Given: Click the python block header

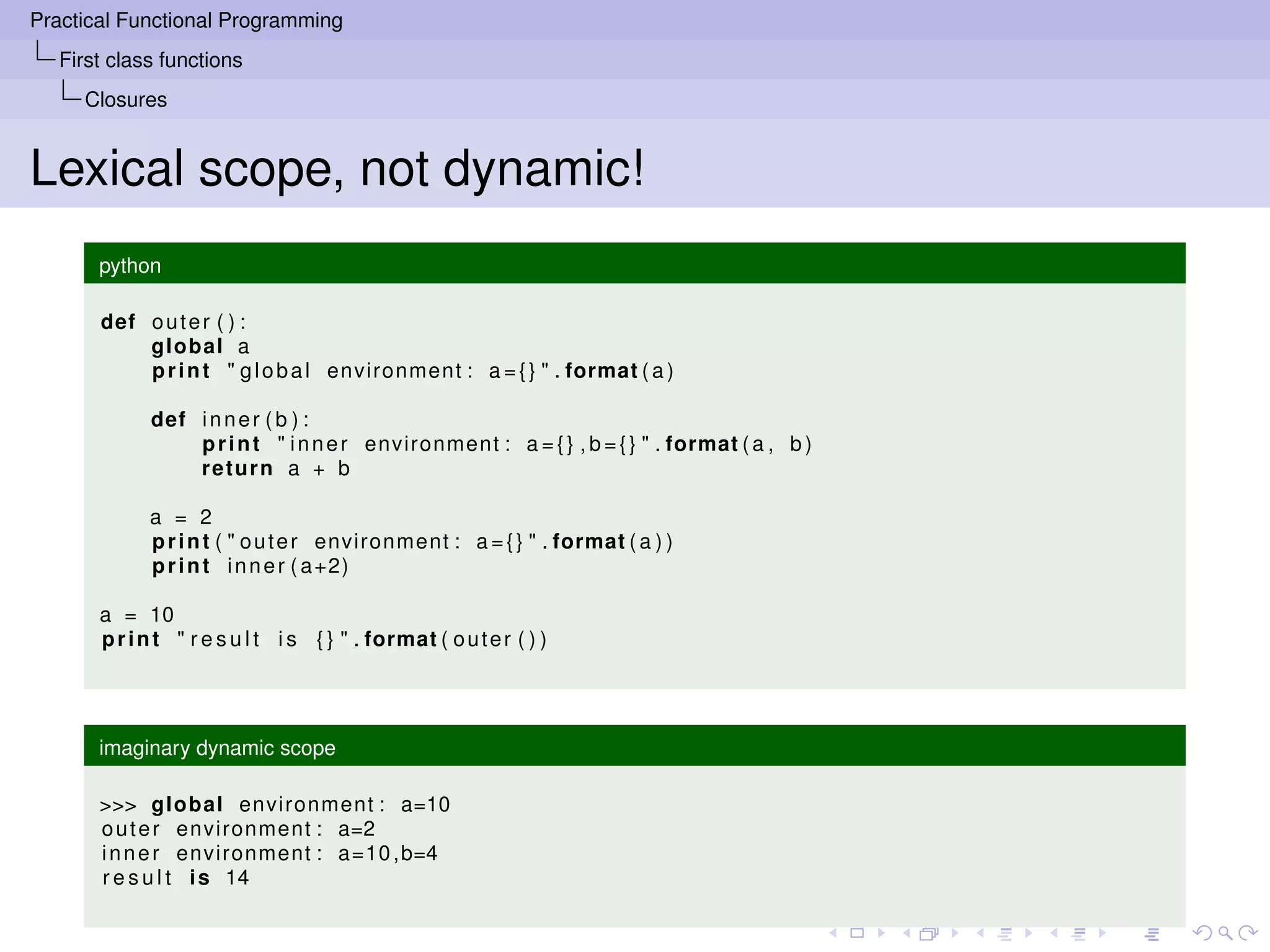Looking at the screenshot, I should pyautogui.click(x=634, y=263).
